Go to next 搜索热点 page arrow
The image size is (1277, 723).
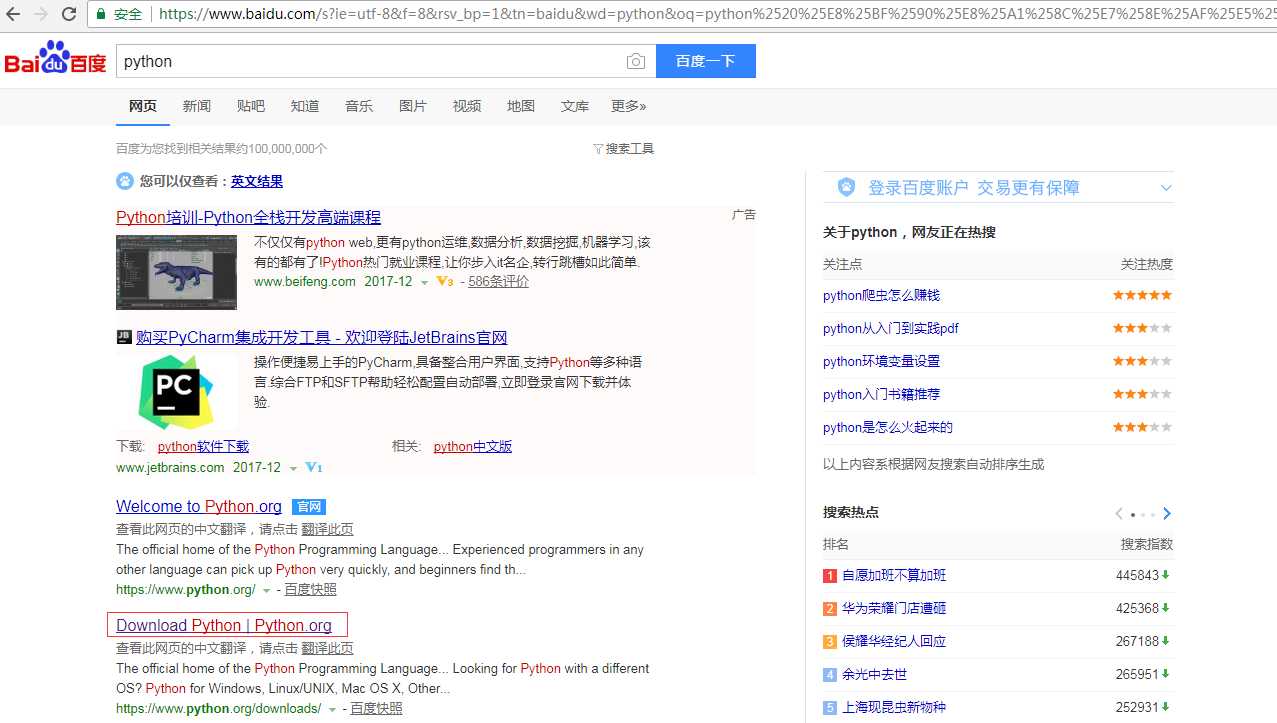click(x=1166, y=513)
